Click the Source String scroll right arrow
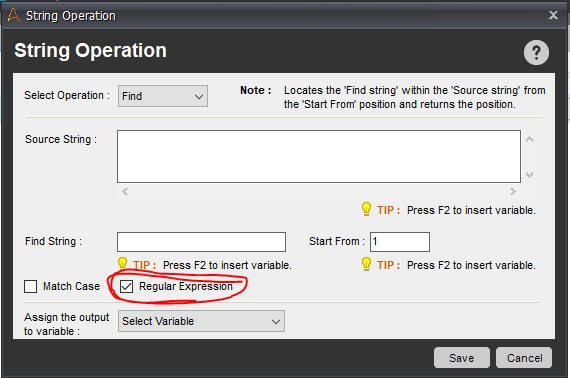 point(513,192)
